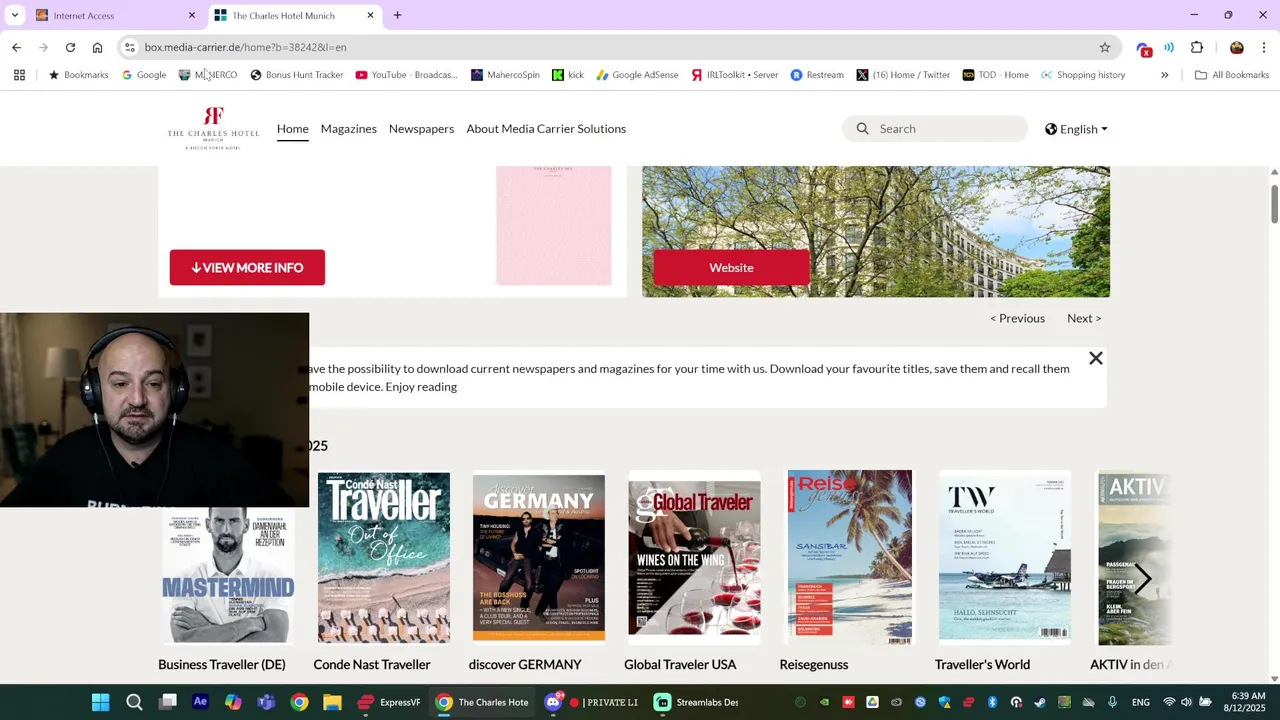
Task: Click the microphone tray icon
Action: coord(1112,702)
